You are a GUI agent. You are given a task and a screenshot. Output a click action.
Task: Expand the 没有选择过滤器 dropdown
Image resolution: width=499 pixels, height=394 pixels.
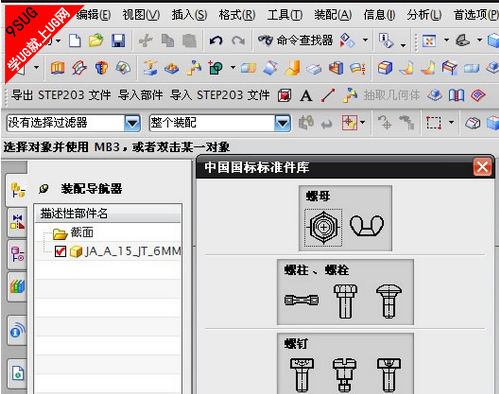pyautogui.click(x=132, y=123)
